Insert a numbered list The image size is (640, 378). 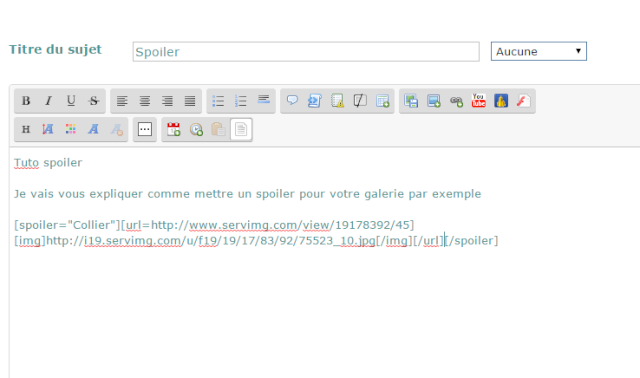coord(241,101)
